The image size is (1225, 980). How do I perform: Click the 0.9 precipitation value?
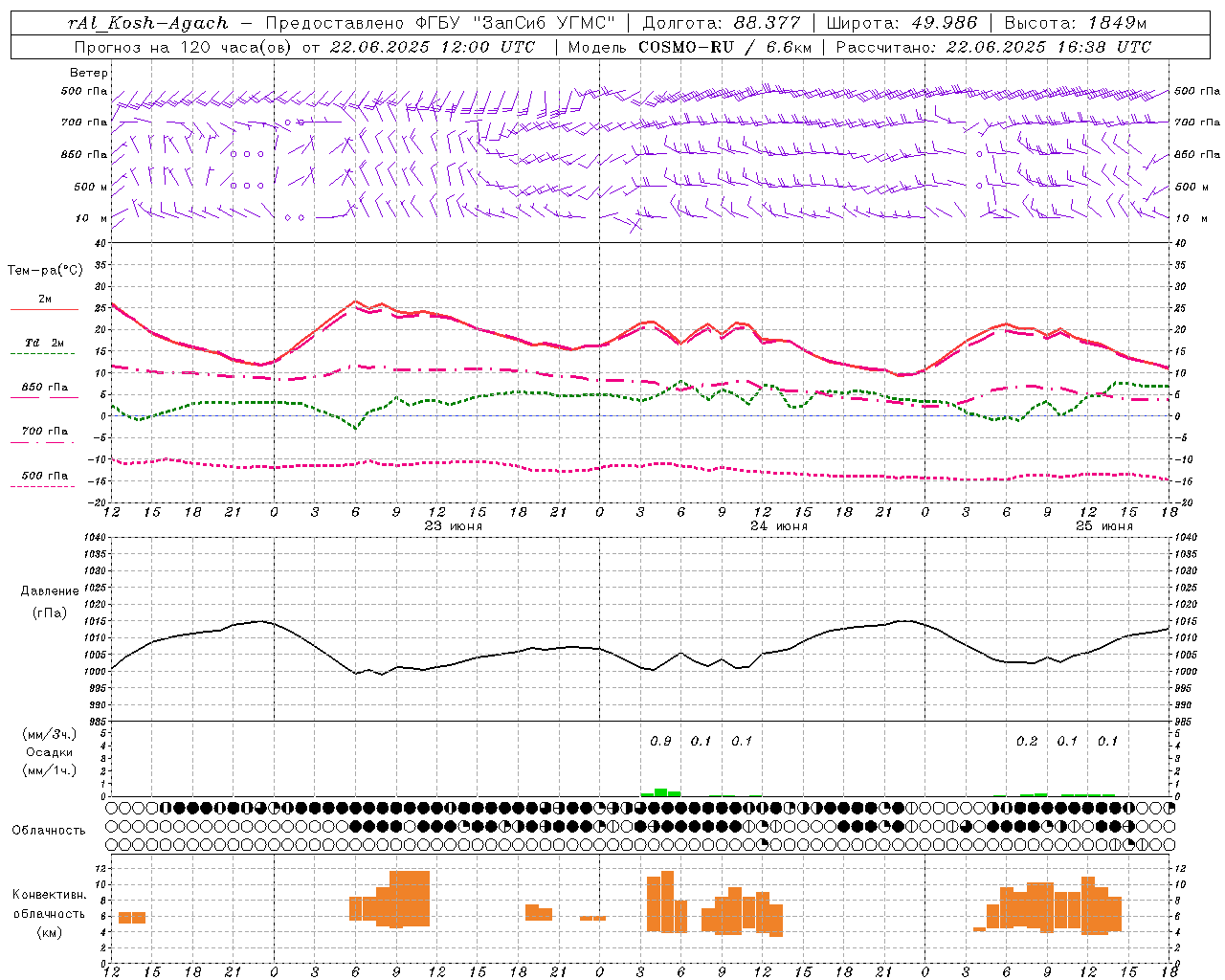660,742
